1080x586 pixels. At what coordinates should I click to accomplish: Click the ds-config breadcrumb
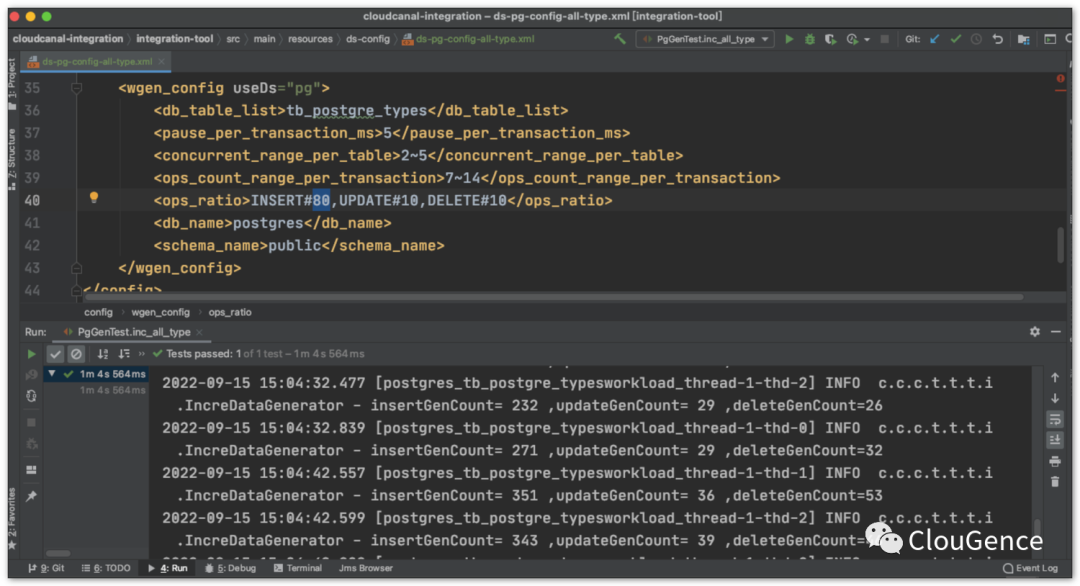pos(368,39)
